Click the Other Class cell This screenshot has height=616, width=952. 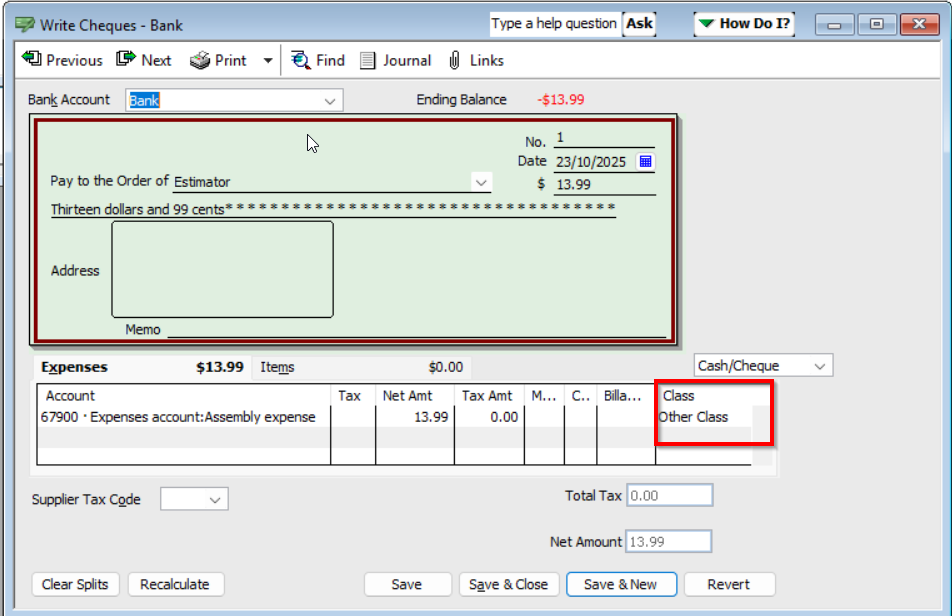point(703,417)
